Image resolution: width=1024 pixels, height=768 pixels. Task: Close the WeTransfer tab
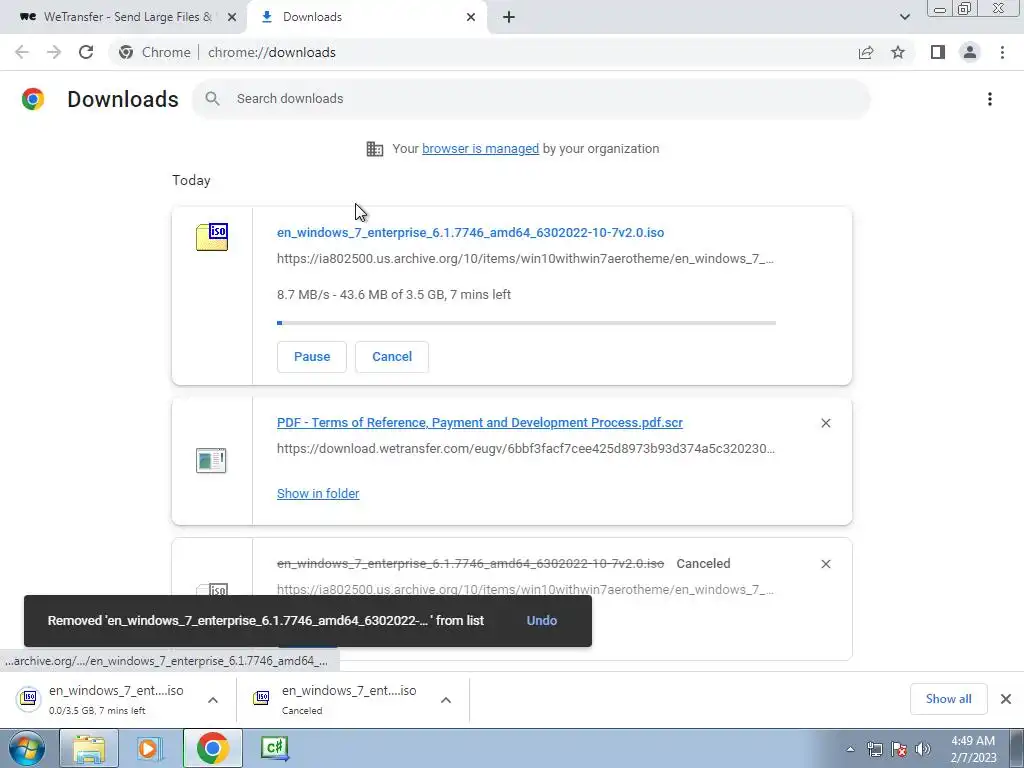click(232, 17)
